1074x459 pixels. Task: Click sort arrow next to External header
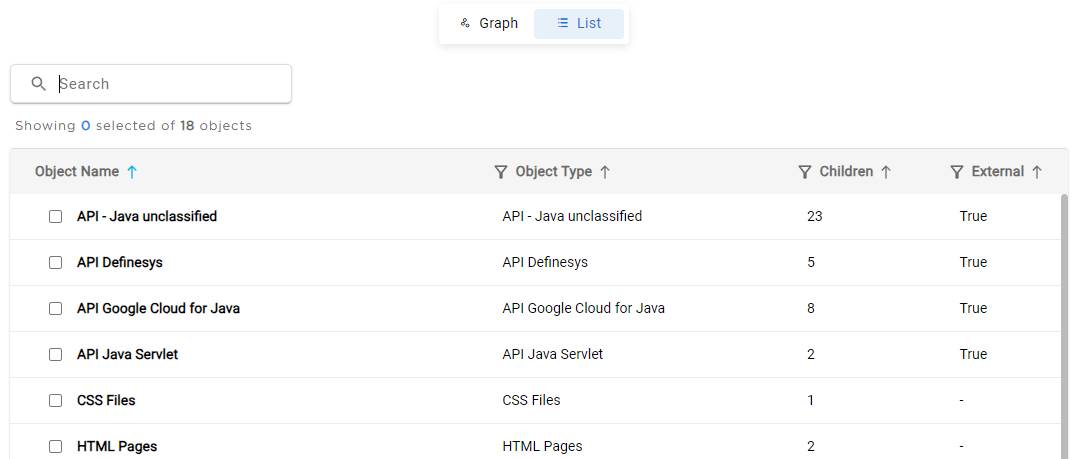[1036, 172]
